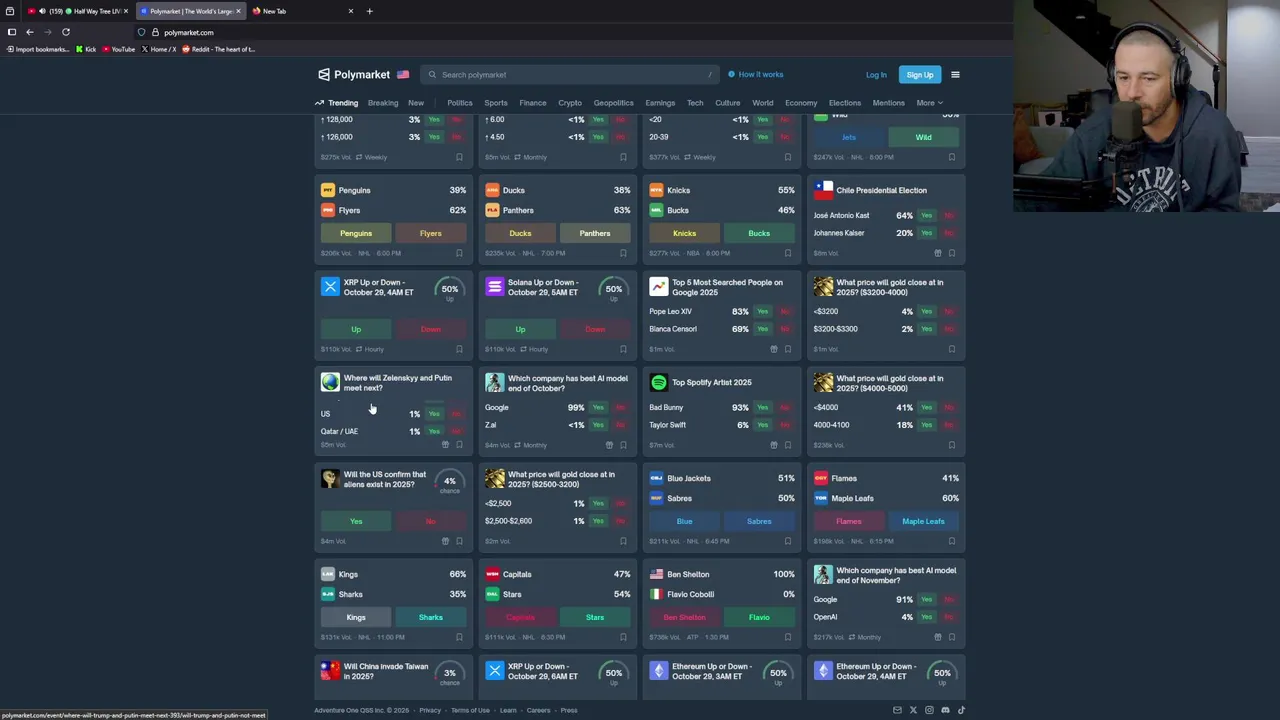Focus the Search polymarket field
The image size is (1280, 720).
(570, 75)
